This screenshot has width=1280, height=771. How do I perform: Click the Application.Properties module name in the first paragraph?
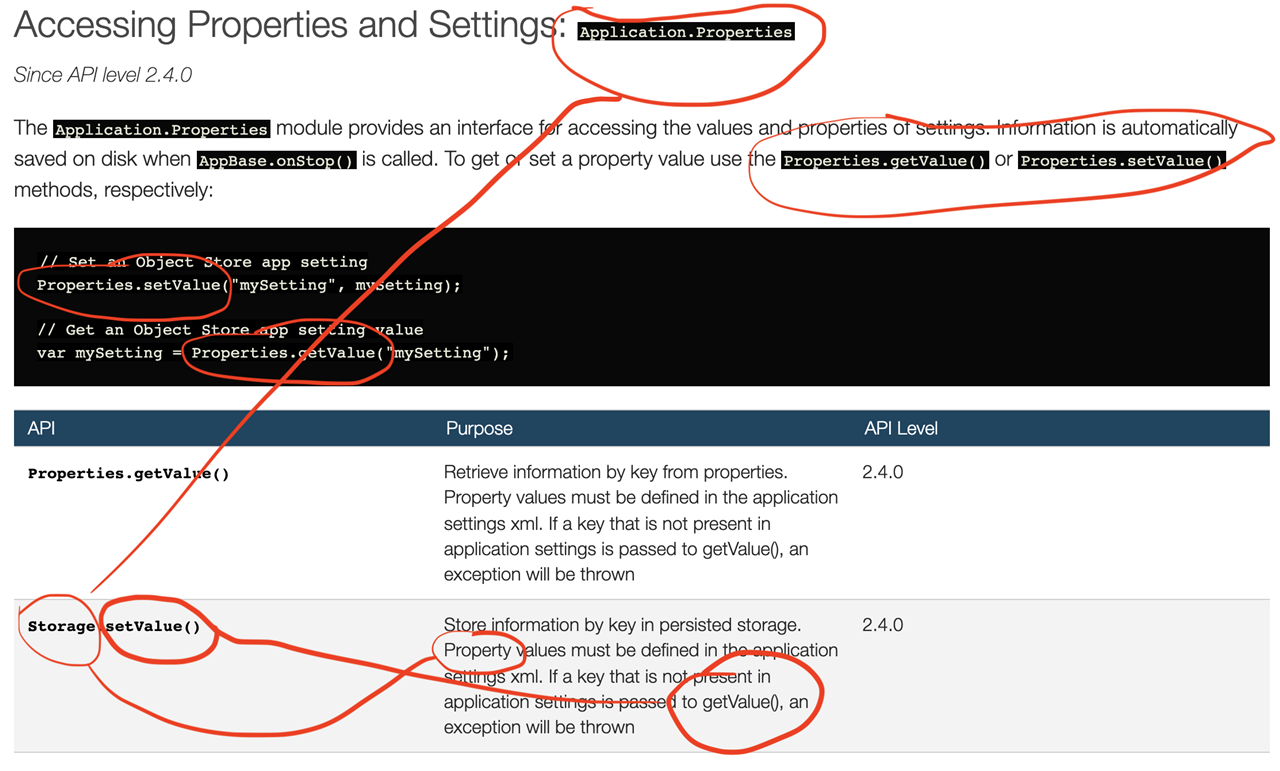161,129
